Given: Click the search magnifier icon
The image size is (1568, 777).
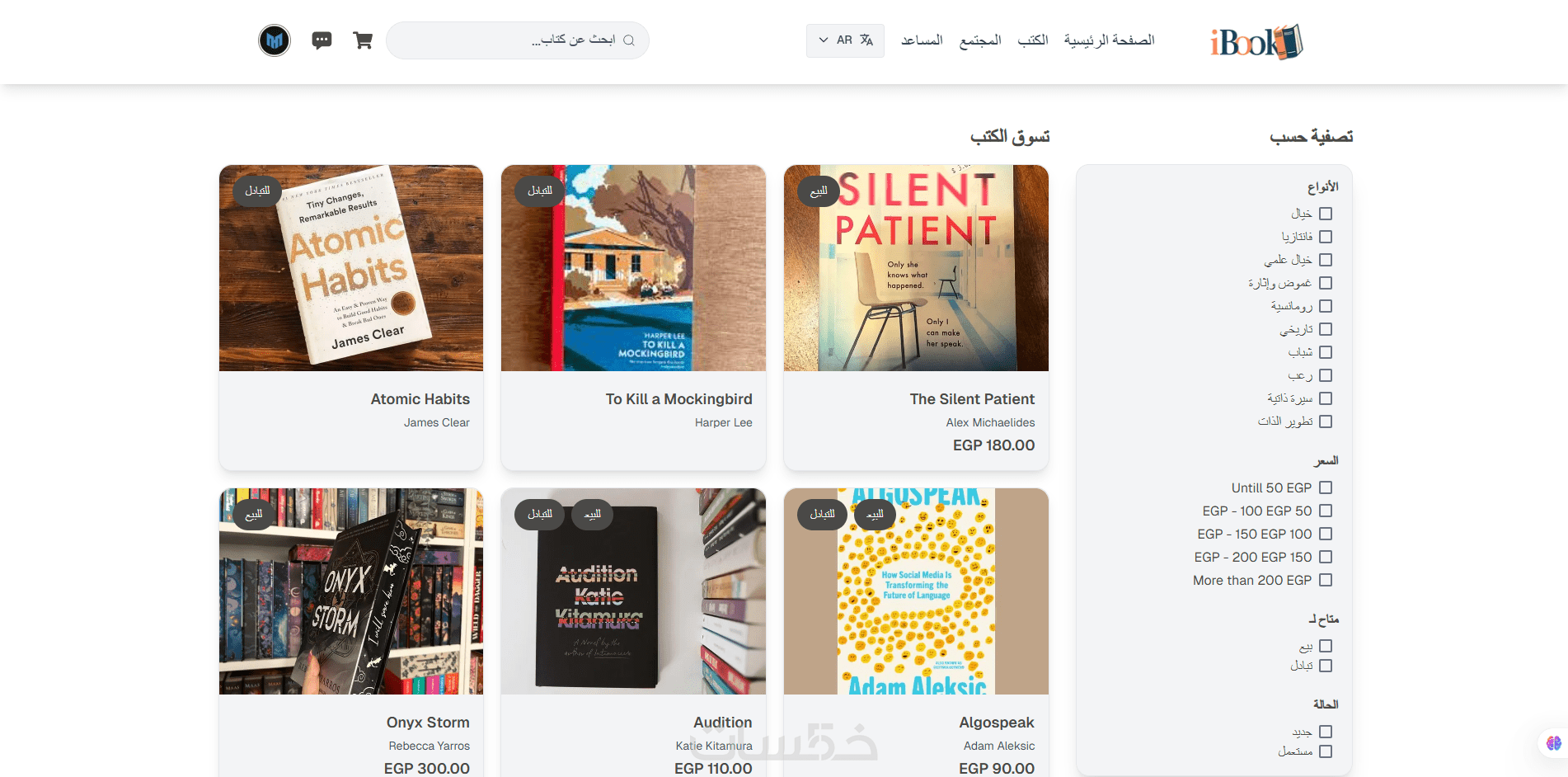Looking at the screenshot, I should pyautogui.click(x=629, y=40).
